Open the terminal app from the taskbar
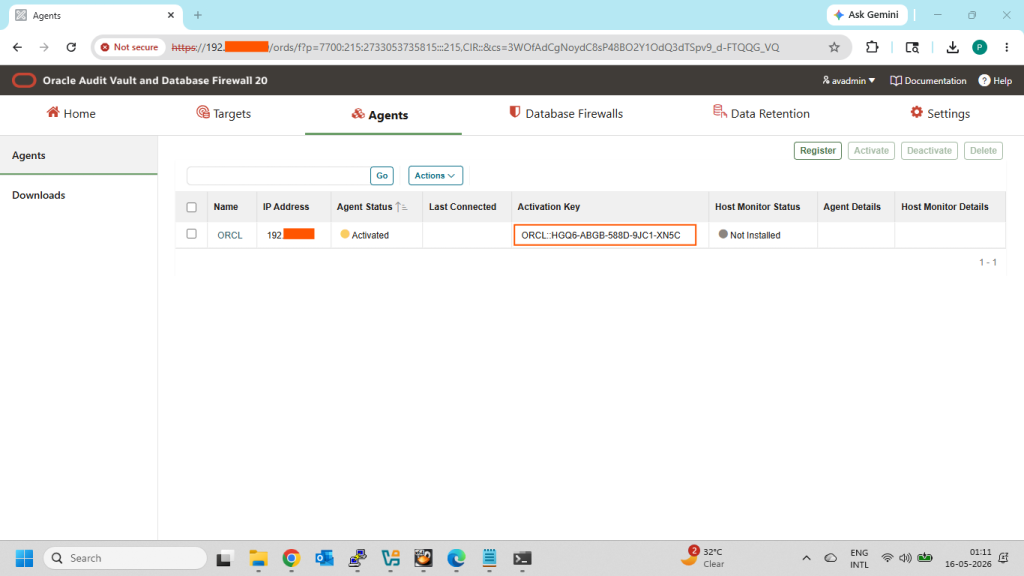Image resolution: width=1024 pixels, height=576 pixels. [x=522, y=558]
